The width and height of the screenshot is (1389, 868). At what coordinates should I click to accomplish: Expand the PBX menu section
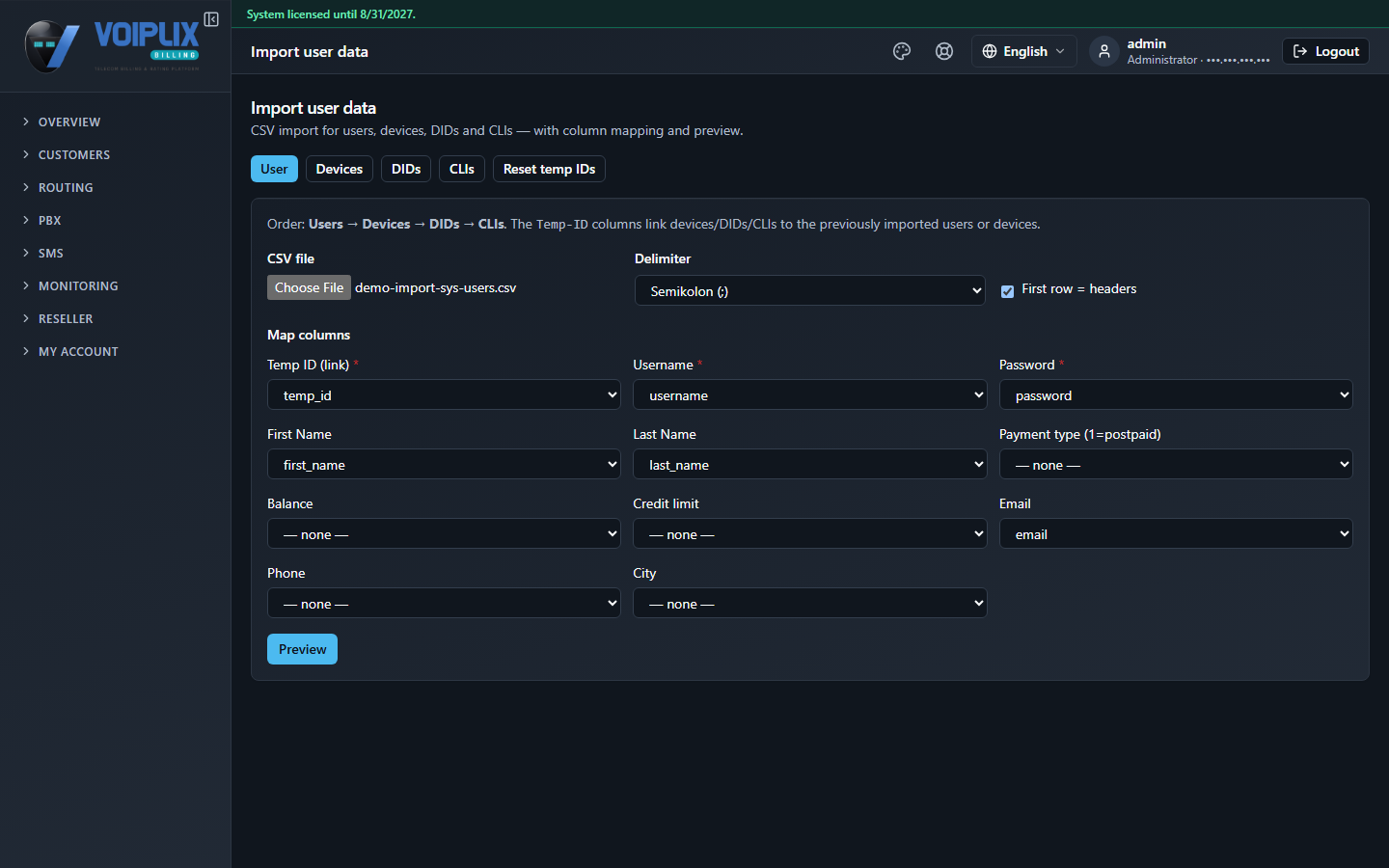pyautogui.click(x=116, y=220)
